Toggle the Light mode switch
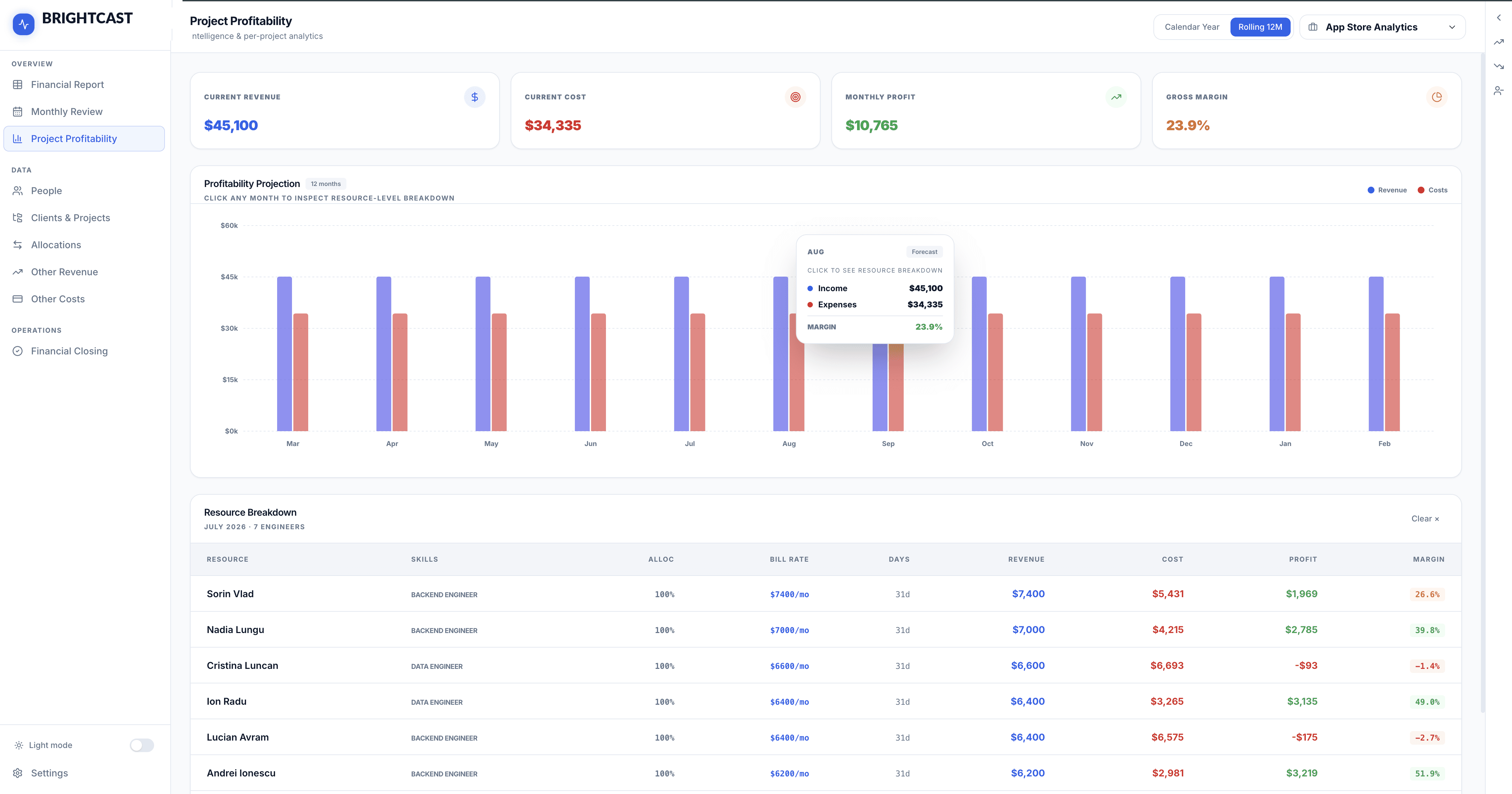The height and width of the screenshot is (794, 1512). (142, 745)
